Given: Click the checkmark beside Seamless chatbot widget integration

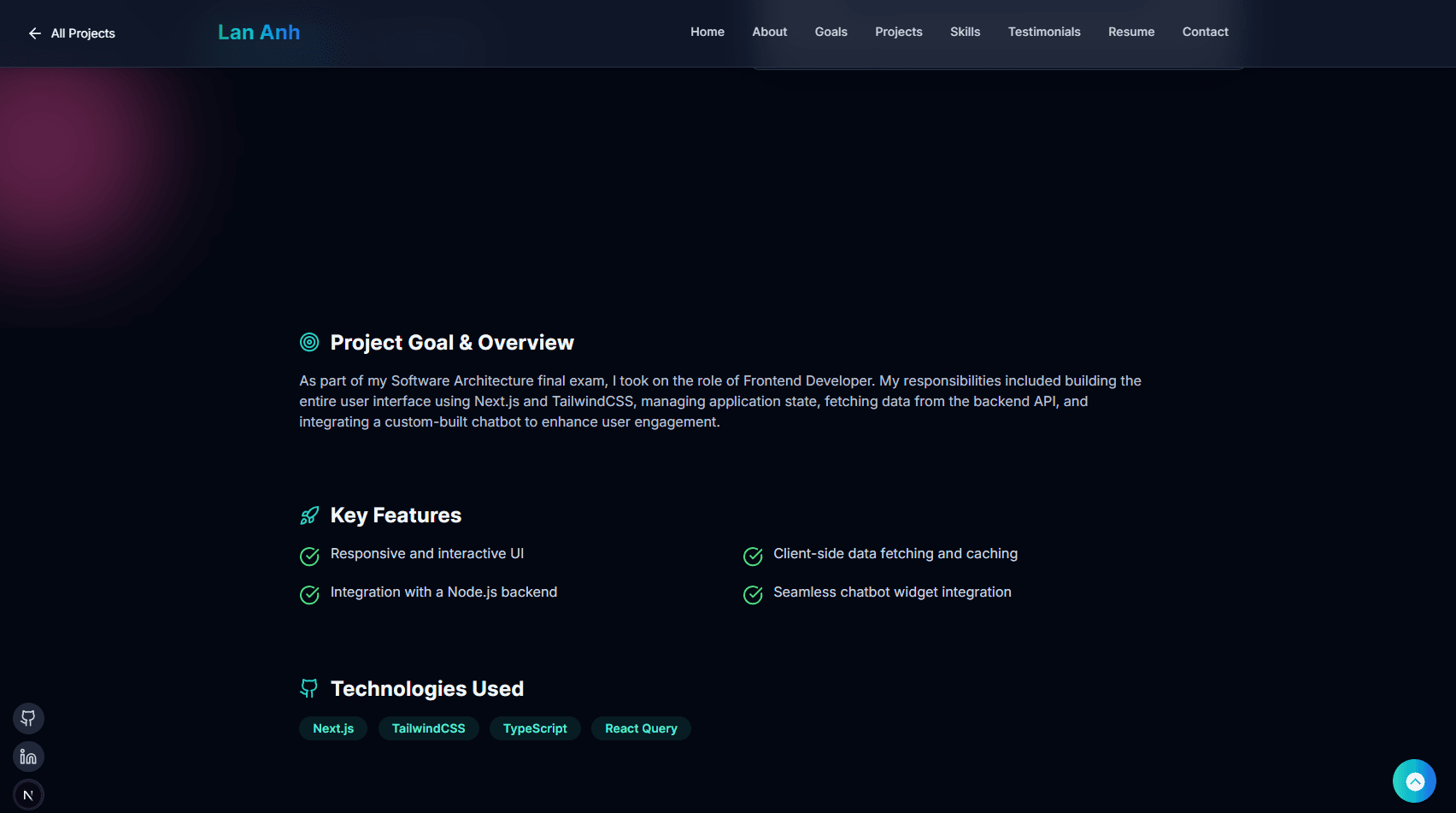Looking at the screenshot, I should click(x=753, y=595).
